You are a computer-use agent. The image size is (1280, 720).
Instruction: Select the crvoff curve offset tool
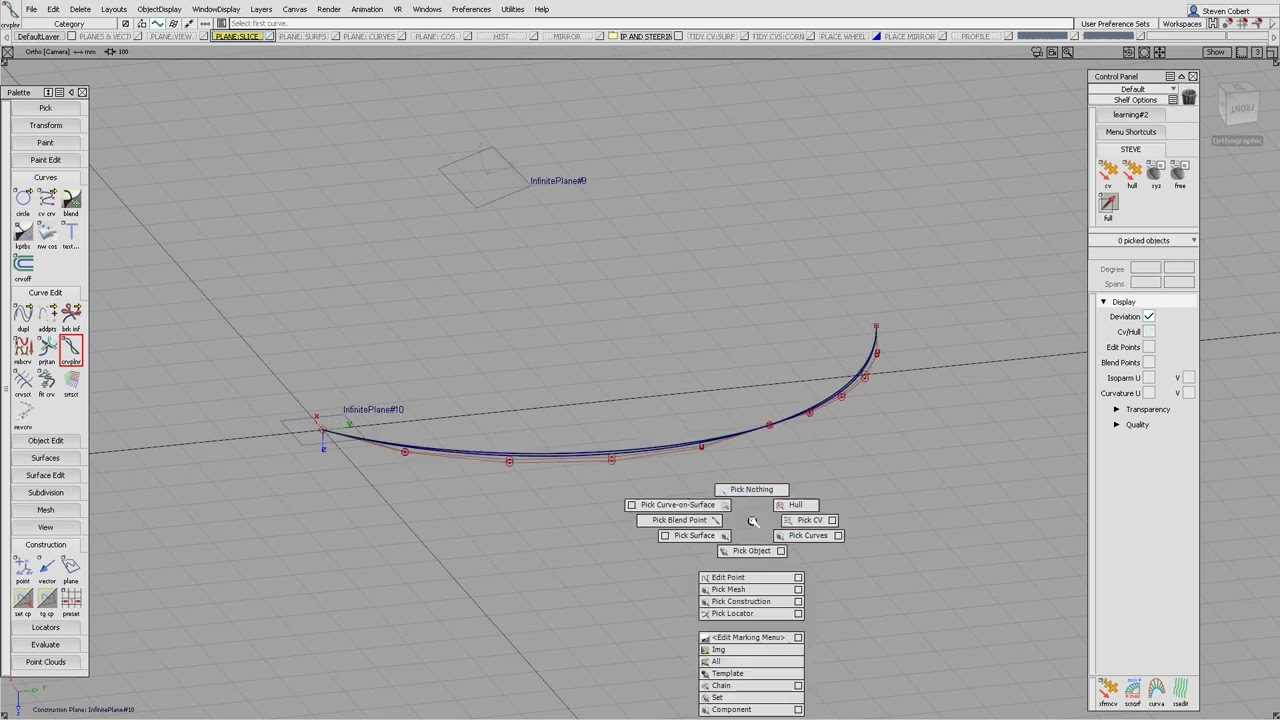tap(23, 265)
